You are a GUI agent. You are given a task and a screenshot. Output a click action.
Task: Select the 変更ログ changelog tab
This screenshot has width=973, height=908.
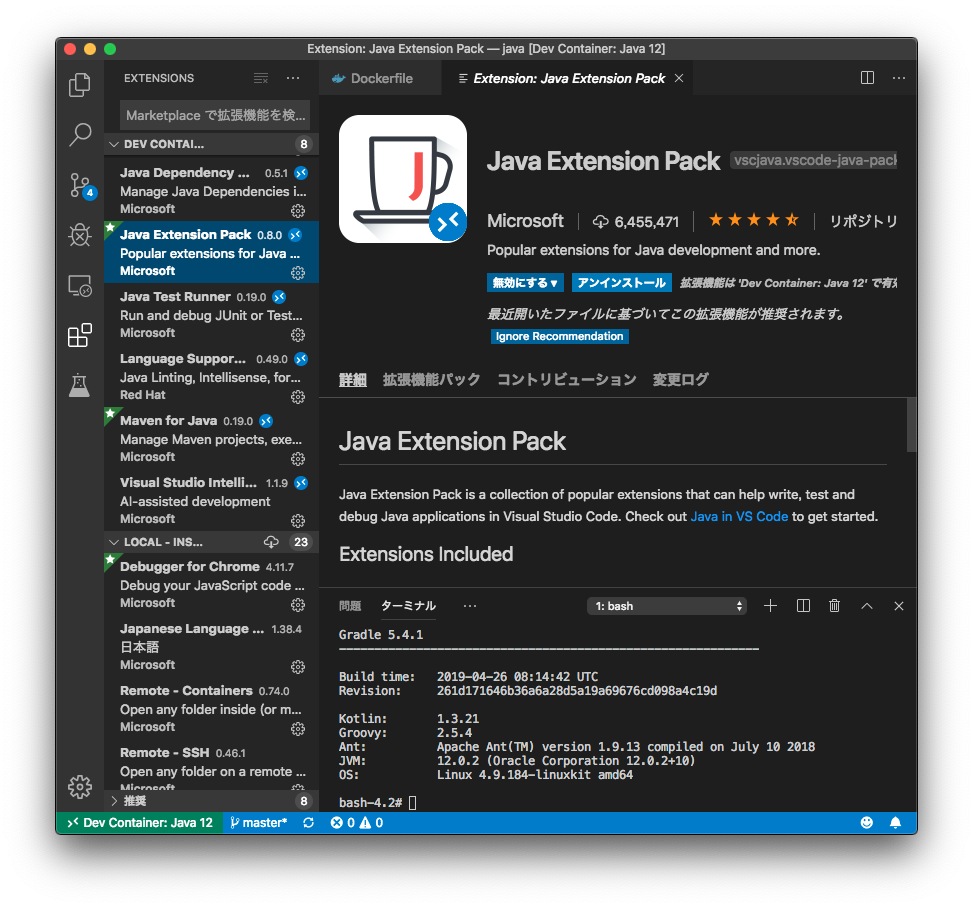680,379
